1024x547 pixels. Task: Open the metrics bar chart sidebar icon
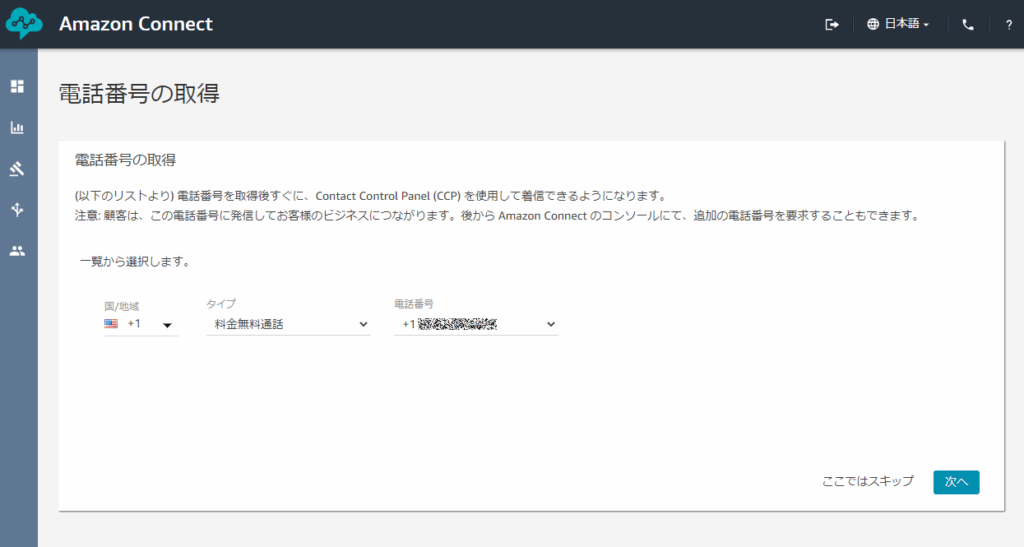(x=18, y=127)
